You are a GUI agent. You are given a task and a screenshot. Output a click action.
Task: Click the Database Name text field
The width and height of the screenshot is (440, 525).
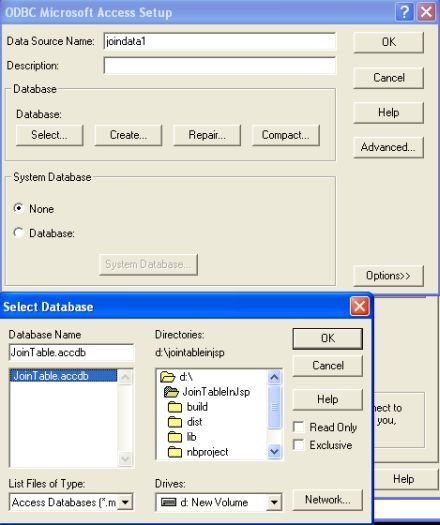71,353
